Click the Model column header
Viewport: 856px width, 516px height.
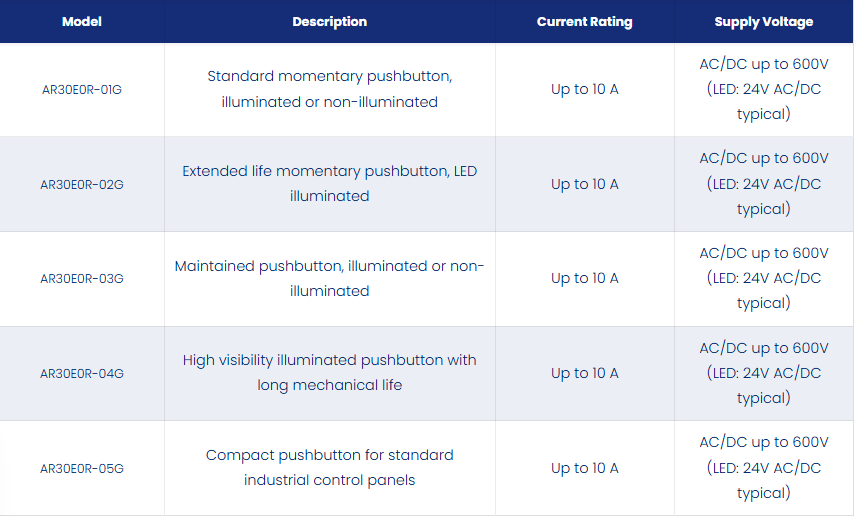[82, 22]
